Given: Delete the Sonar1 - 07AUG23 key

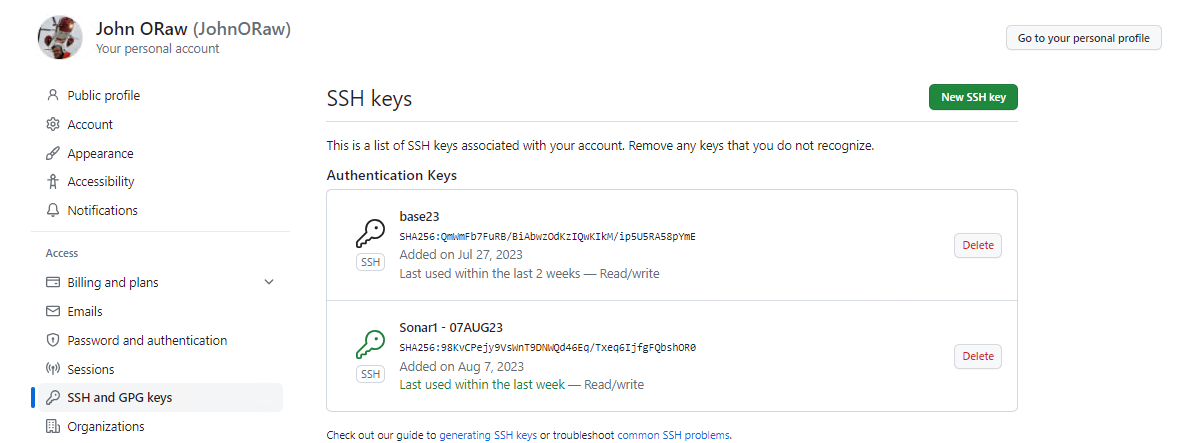Looking at the screenshot, I should tap(977, 356).
